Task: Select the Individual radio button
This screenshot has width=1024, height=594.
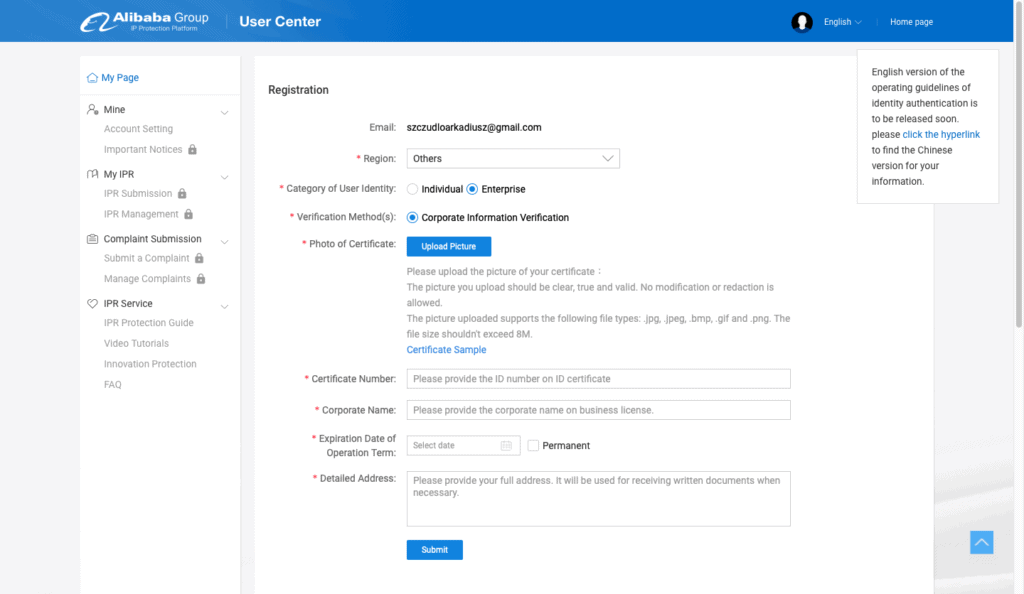Action: click(x=412, y=189)
